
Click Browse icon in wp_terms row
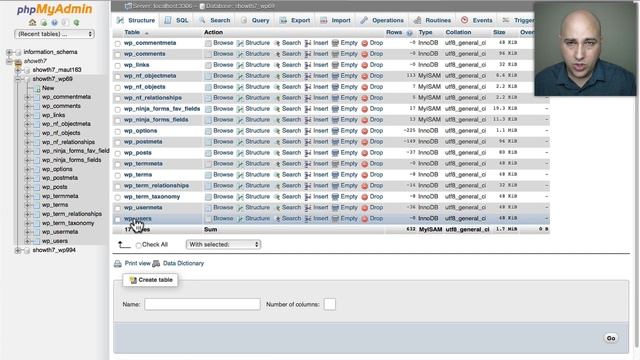(x=208, y=175)
